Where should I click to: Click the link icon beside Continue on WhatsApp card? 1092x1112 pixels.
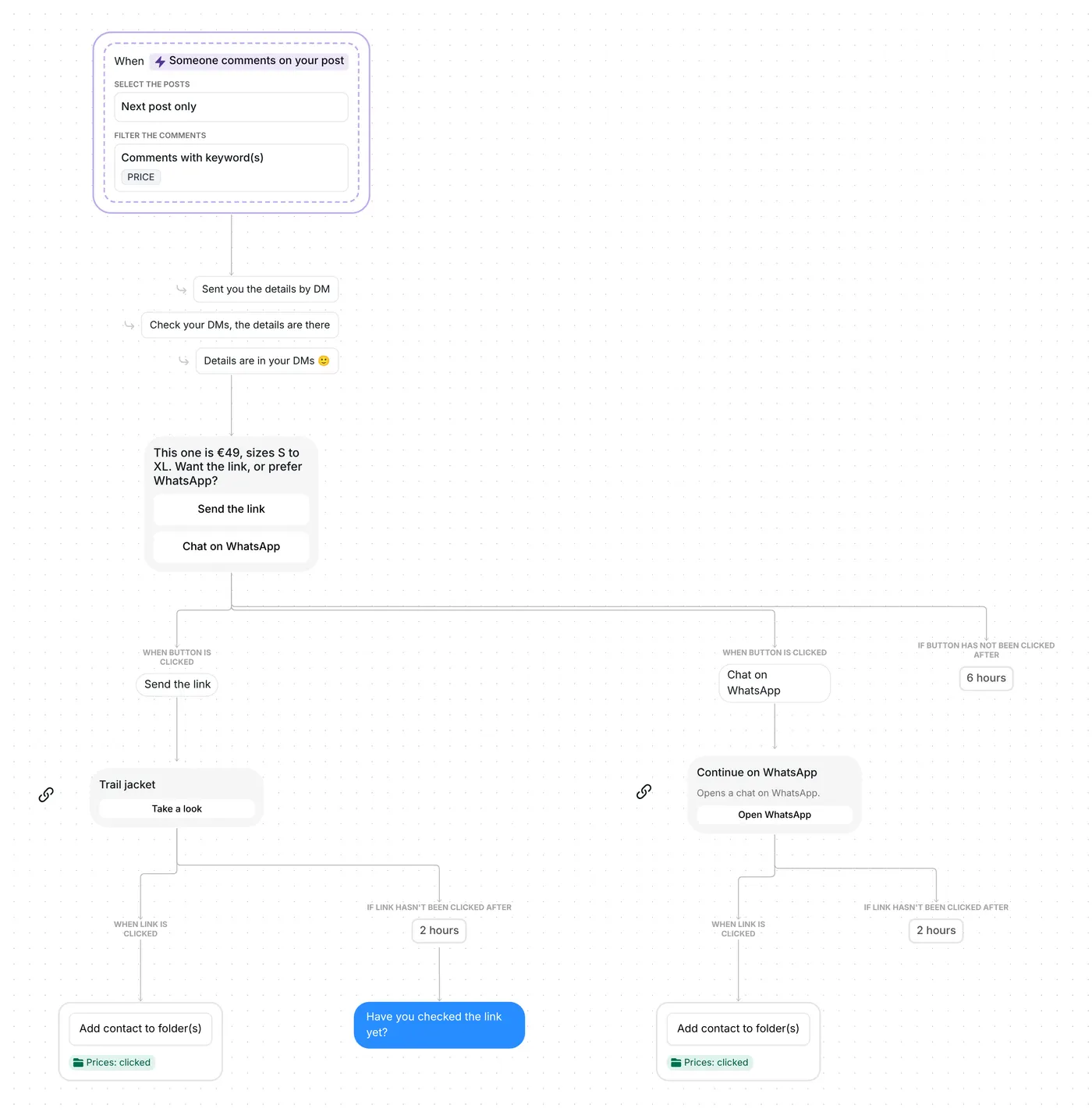pyautogui.click(x=643, y=791)
